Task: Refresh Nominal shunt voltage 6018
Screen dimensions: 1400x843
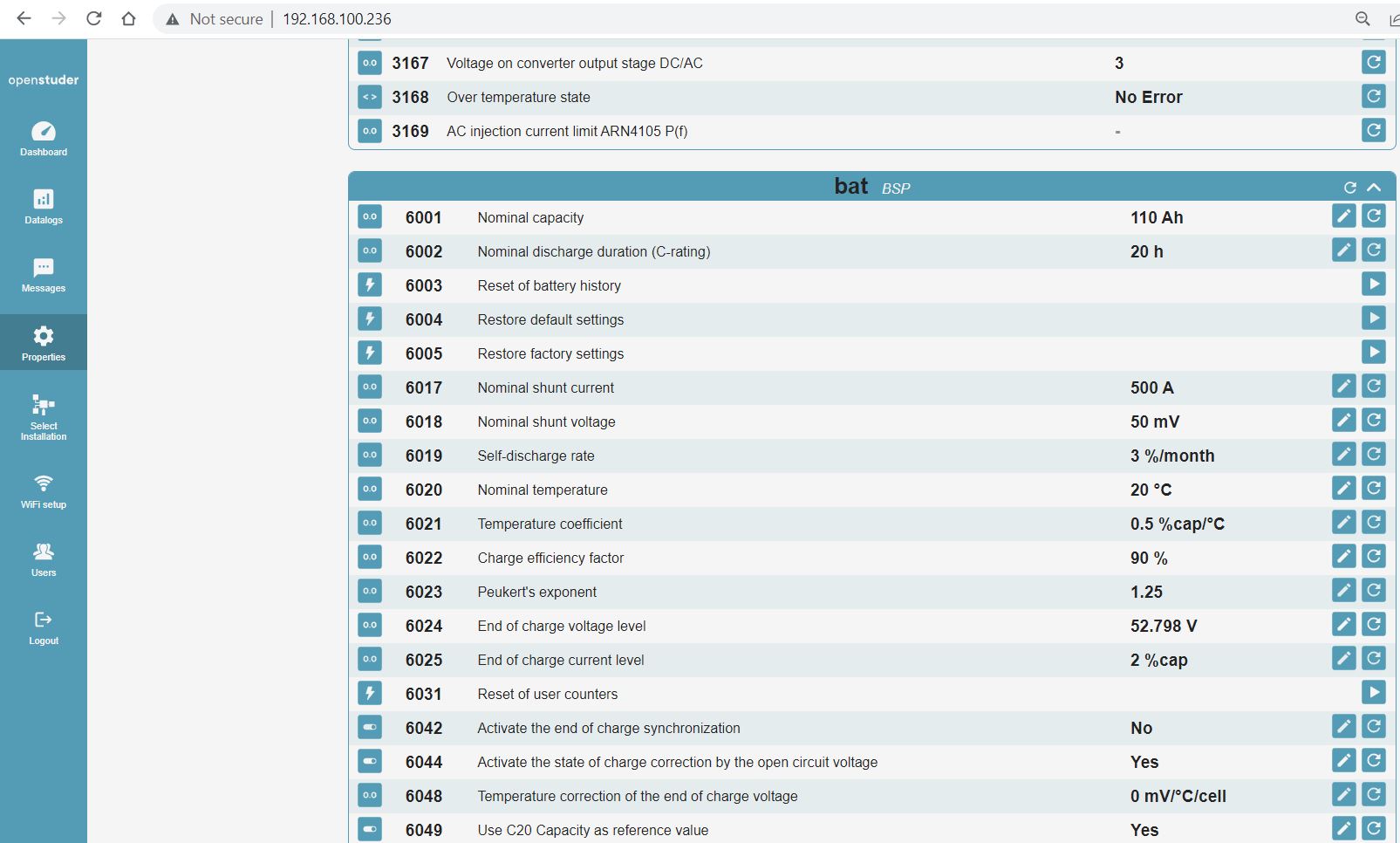Action: pos(1374,421)
